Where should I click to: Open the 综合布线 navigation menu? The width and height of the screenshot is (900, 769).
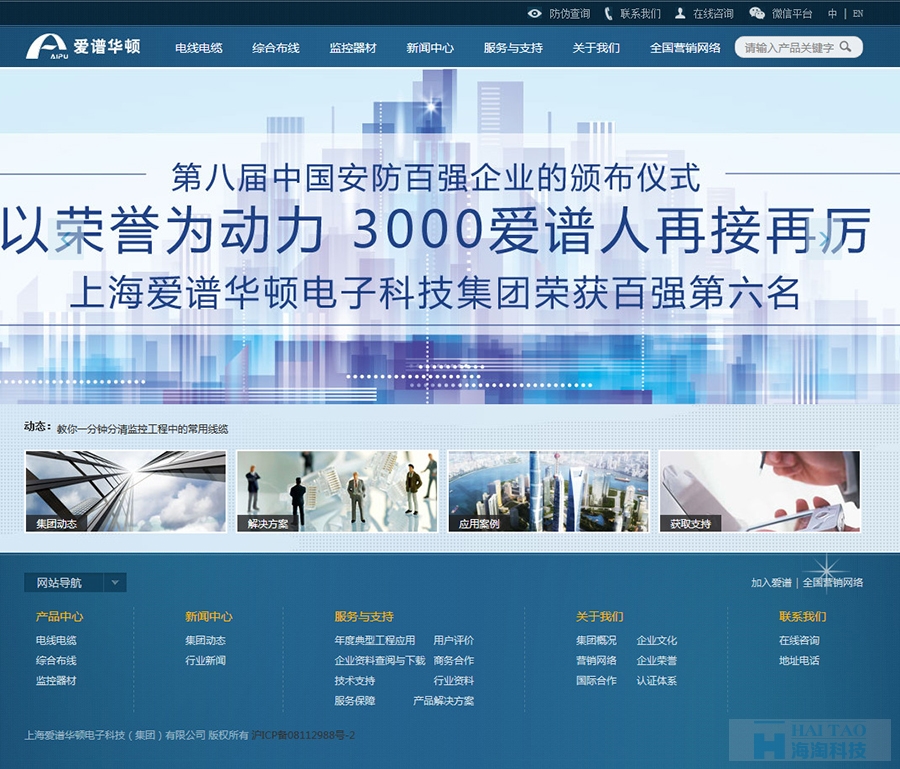tap(276, 48)
